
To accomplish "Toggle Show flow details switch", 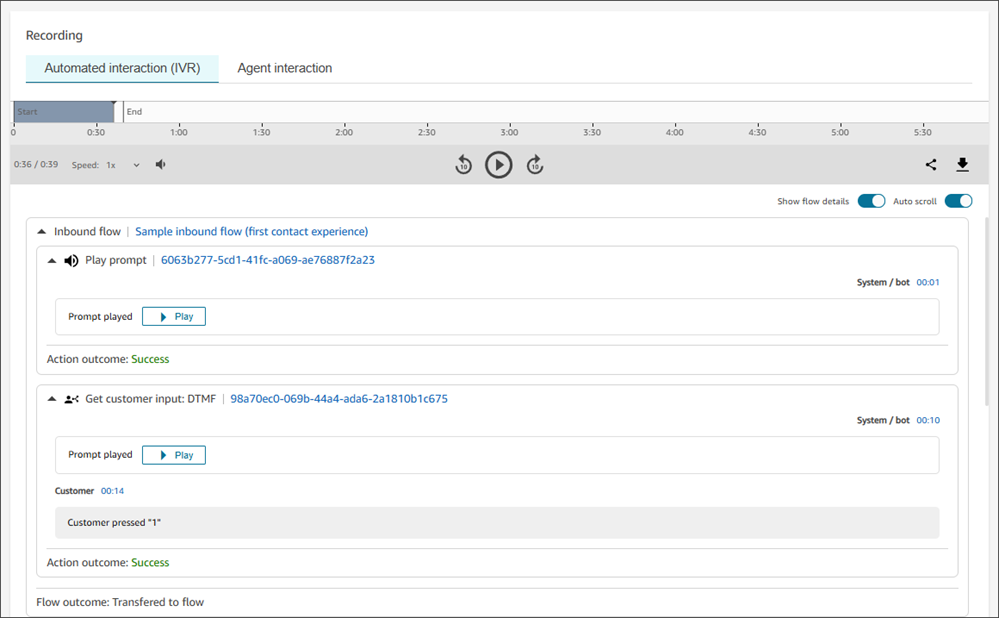I will point(871,201).
